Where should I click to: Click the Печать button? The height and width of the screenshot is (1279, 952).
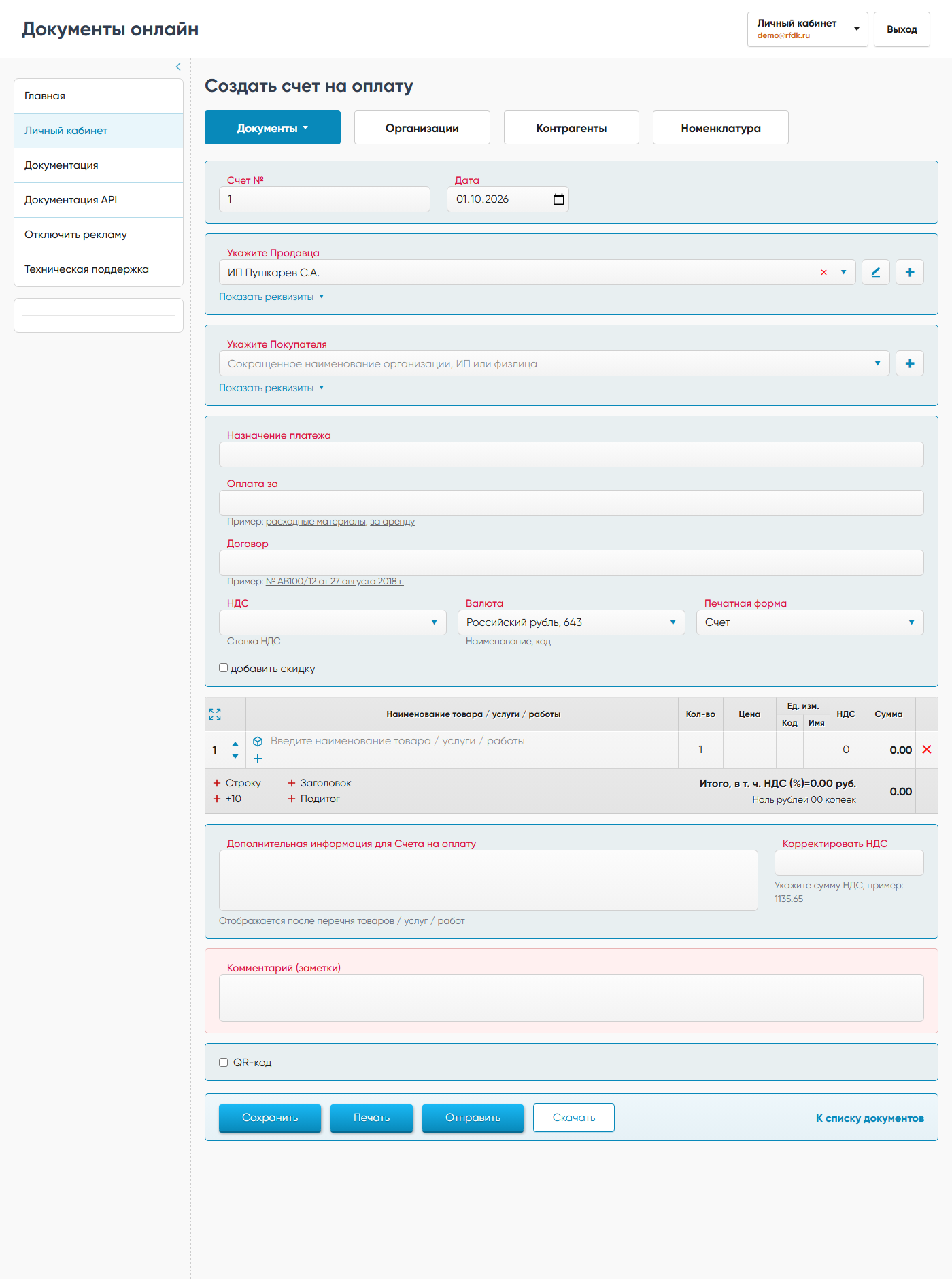(x=371, y=1118)
